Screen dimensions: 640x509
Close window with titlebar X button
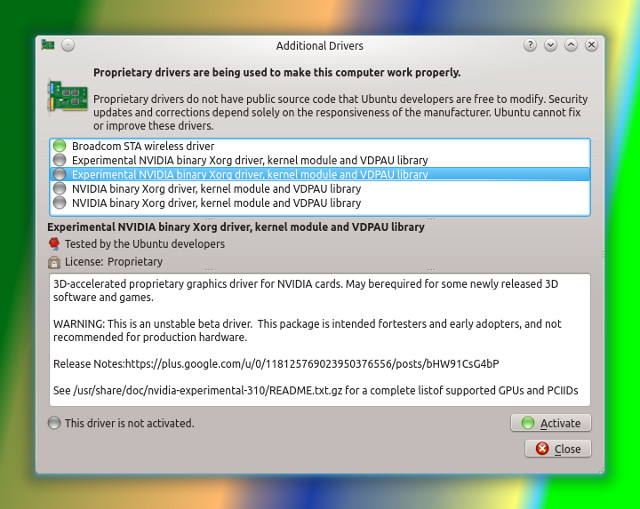591,45
